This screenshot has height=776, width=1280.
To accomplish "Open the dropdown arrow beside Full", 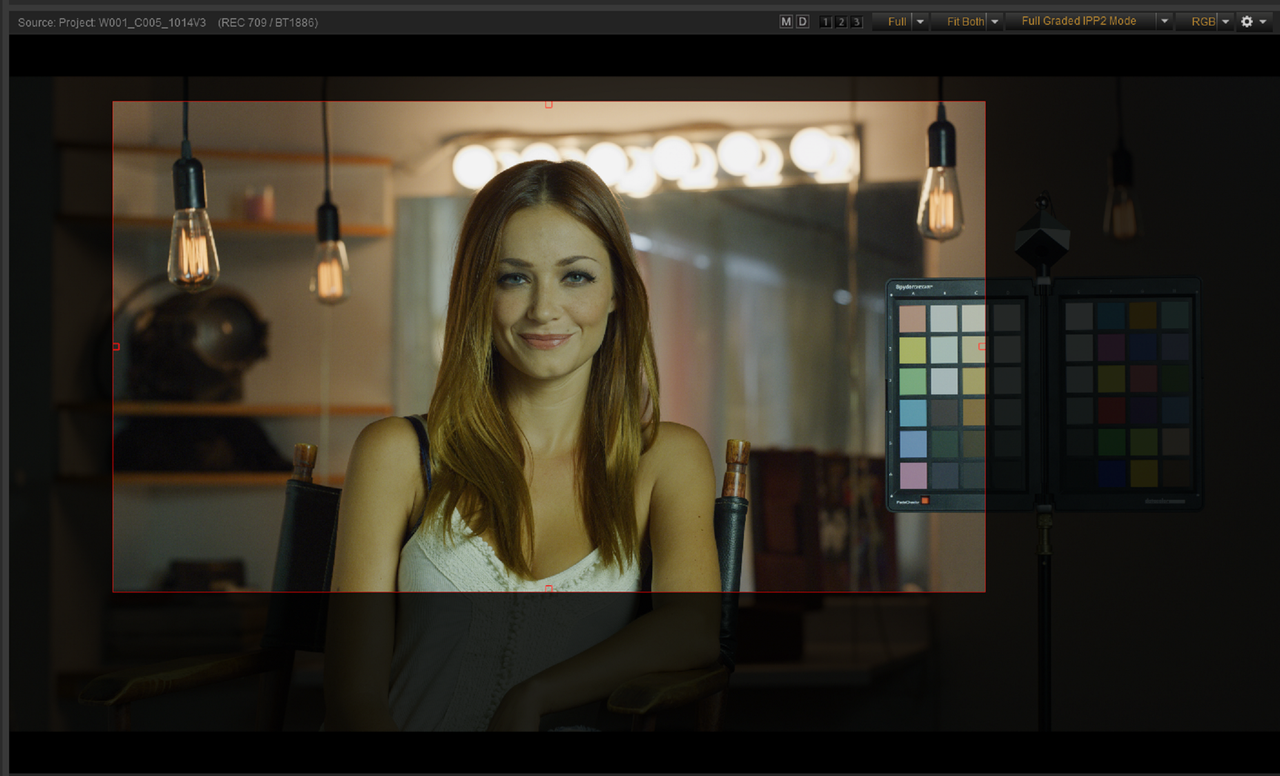I will [x=920, y=22].
